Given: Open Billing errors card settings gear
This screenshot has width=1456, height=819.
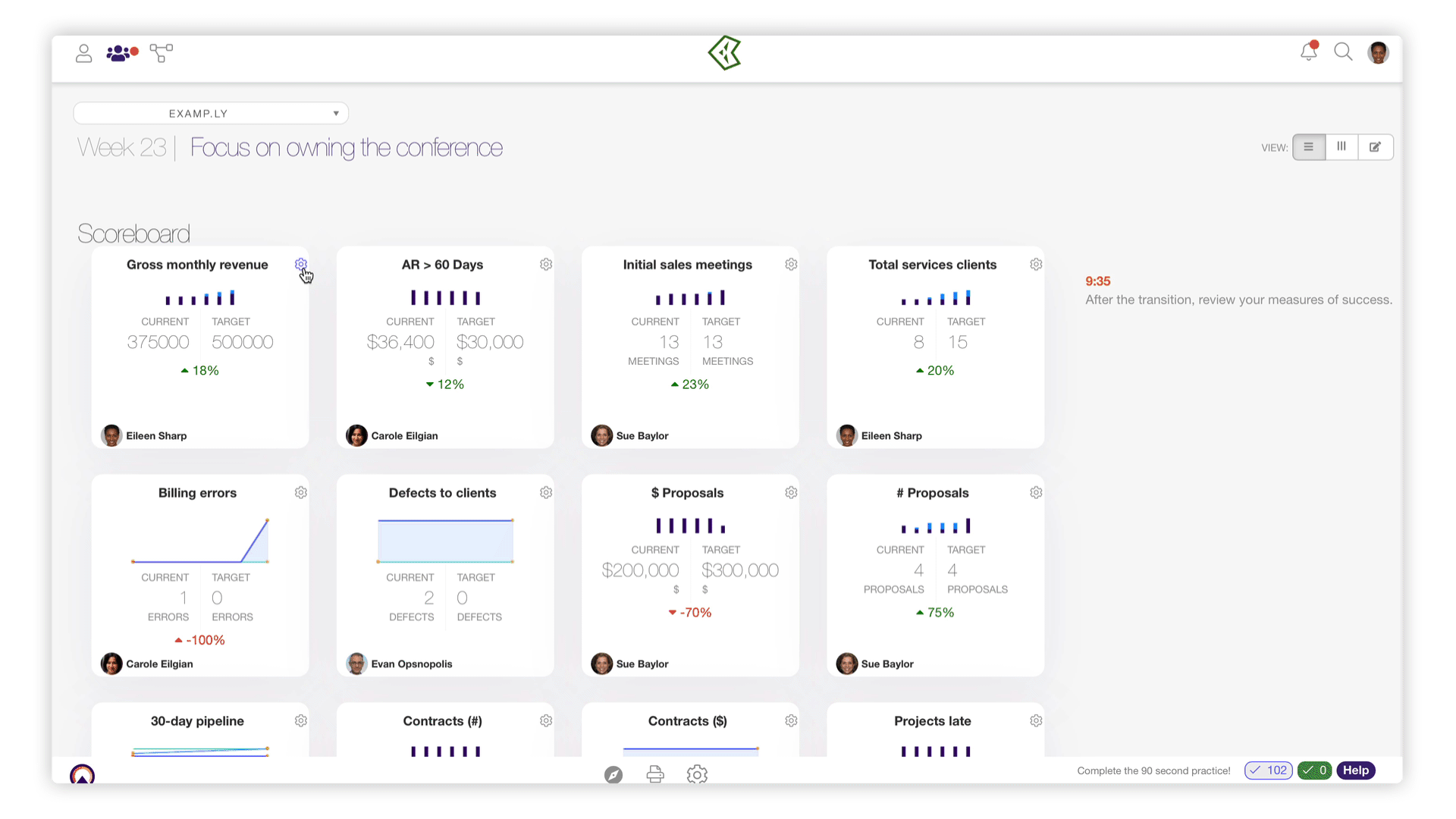Looking at the screenshot, I should coord(301,493).
